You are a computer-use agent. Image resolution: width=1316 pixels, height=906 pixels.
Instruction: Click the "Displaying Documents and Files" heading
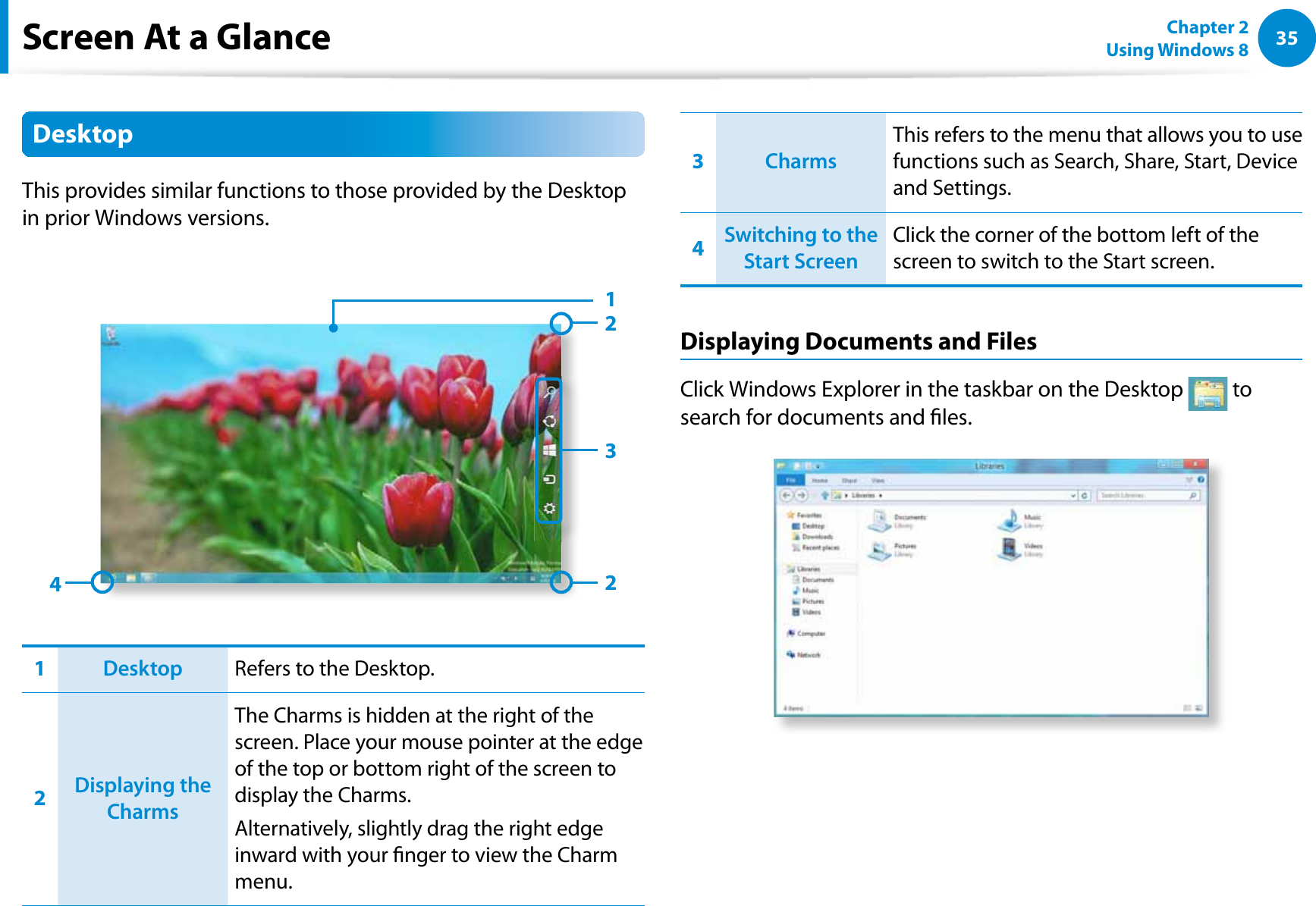[x=858, y=341]
